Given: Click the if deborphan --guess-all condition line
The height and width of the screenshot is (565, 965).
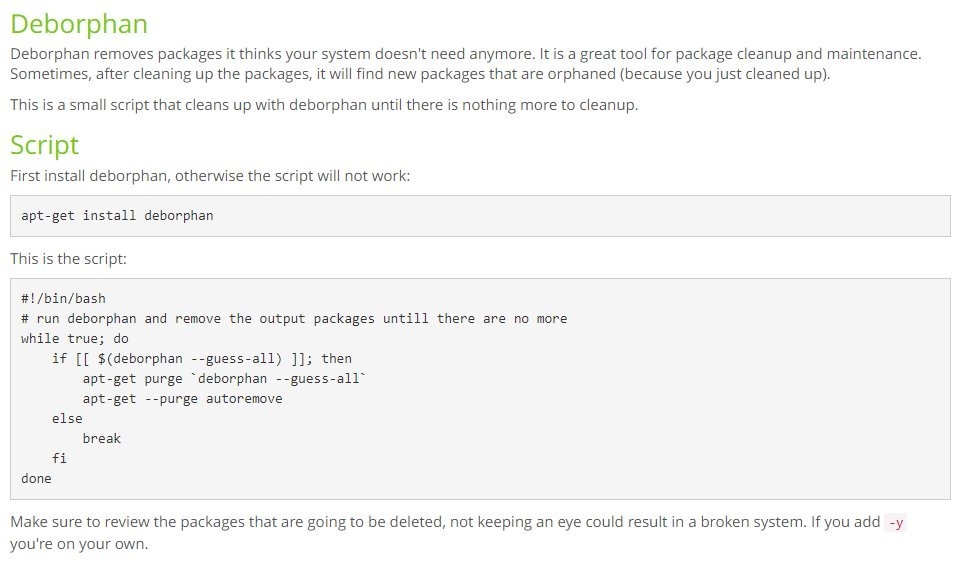Looking at the screenshot, I should (202, 358).
